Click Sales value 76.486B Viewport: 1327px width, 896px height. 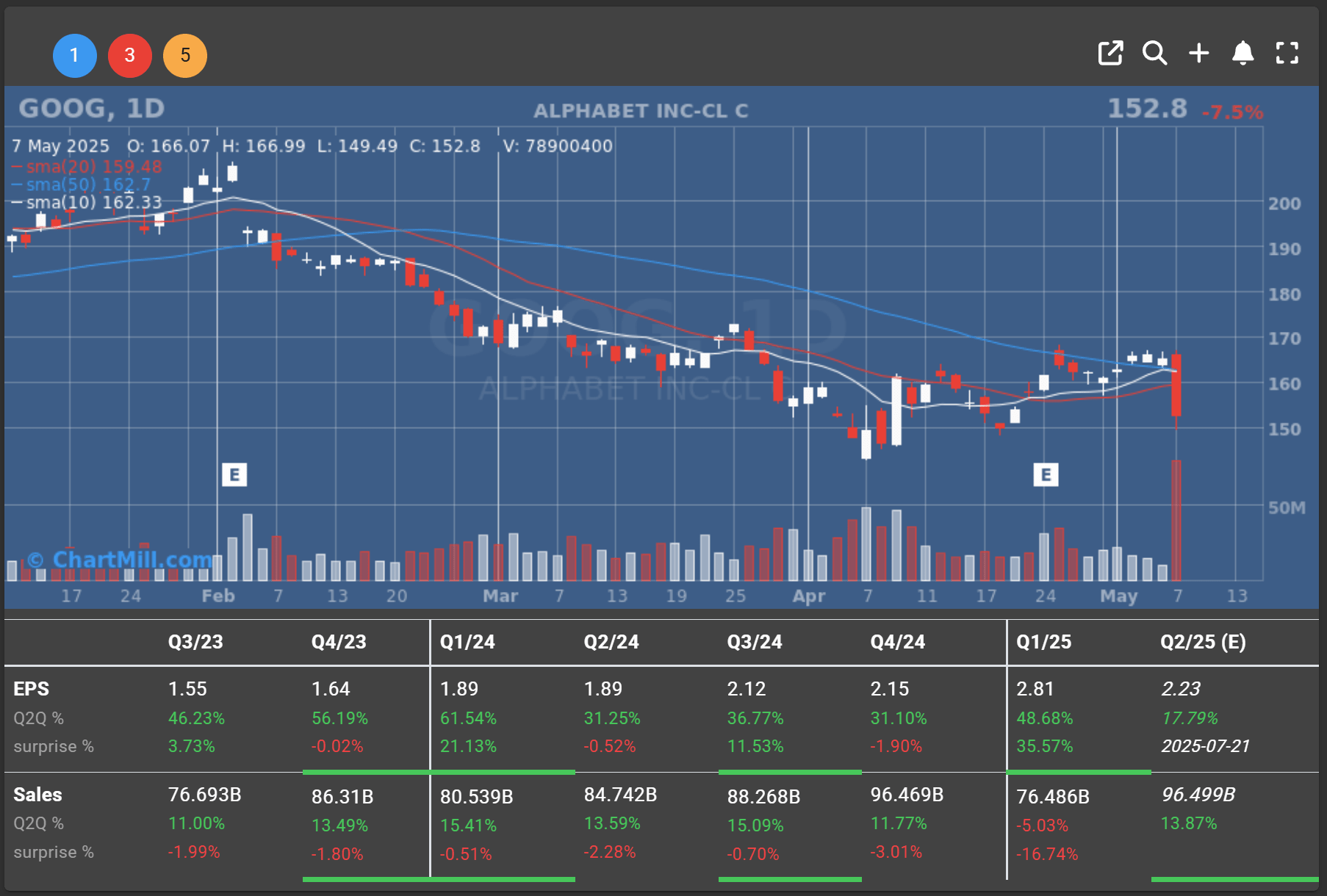[1053, 797]
